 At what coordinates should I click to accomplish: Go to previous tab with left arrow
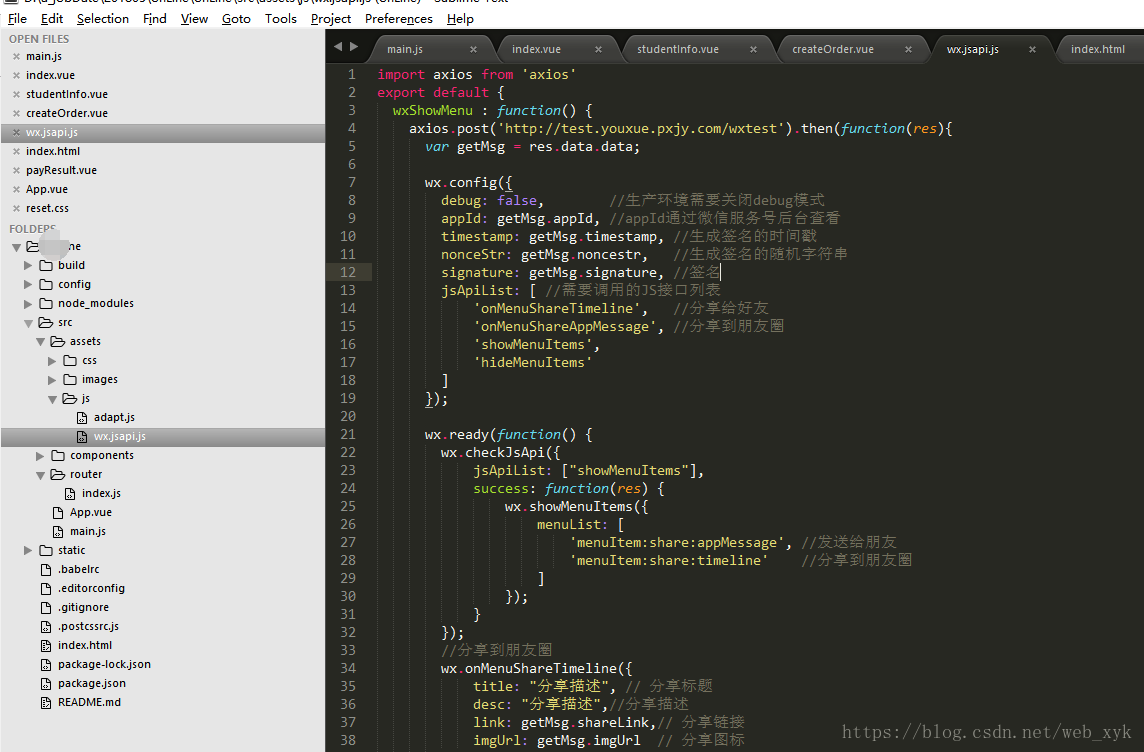pos(338,47)
